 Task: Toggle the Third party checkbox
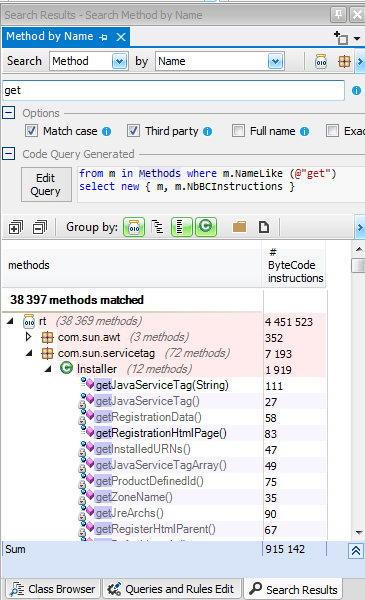click(133, 131)
